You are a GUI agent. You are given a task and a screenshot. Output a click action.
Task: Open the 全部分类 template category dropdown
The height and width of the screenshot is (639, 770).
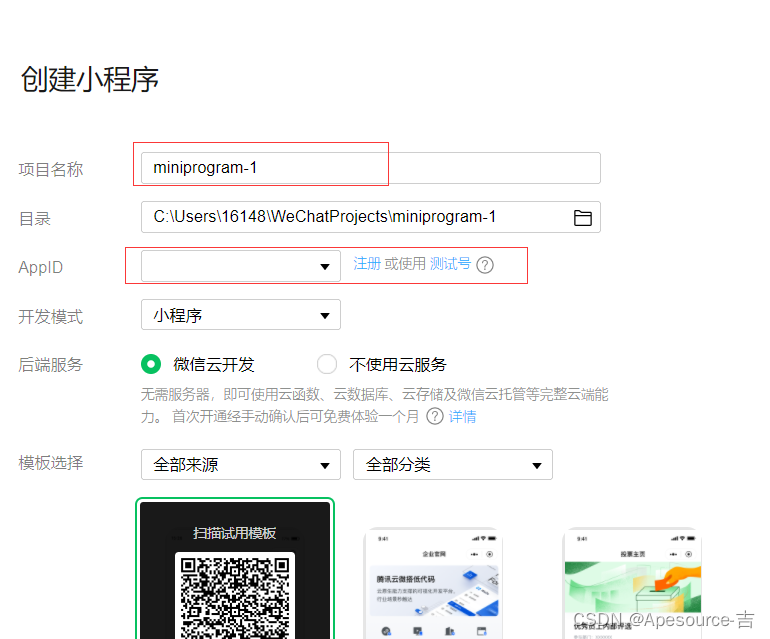[453, 465]
